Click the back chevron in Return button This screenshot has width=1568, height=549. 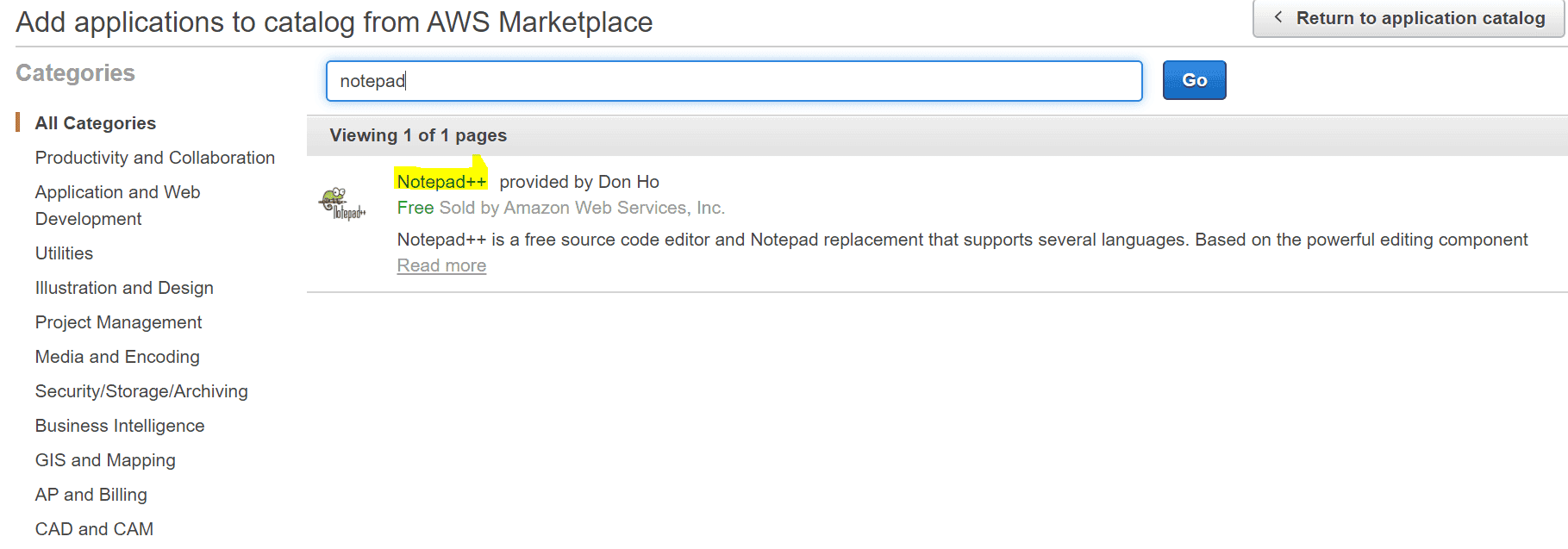1278,17
